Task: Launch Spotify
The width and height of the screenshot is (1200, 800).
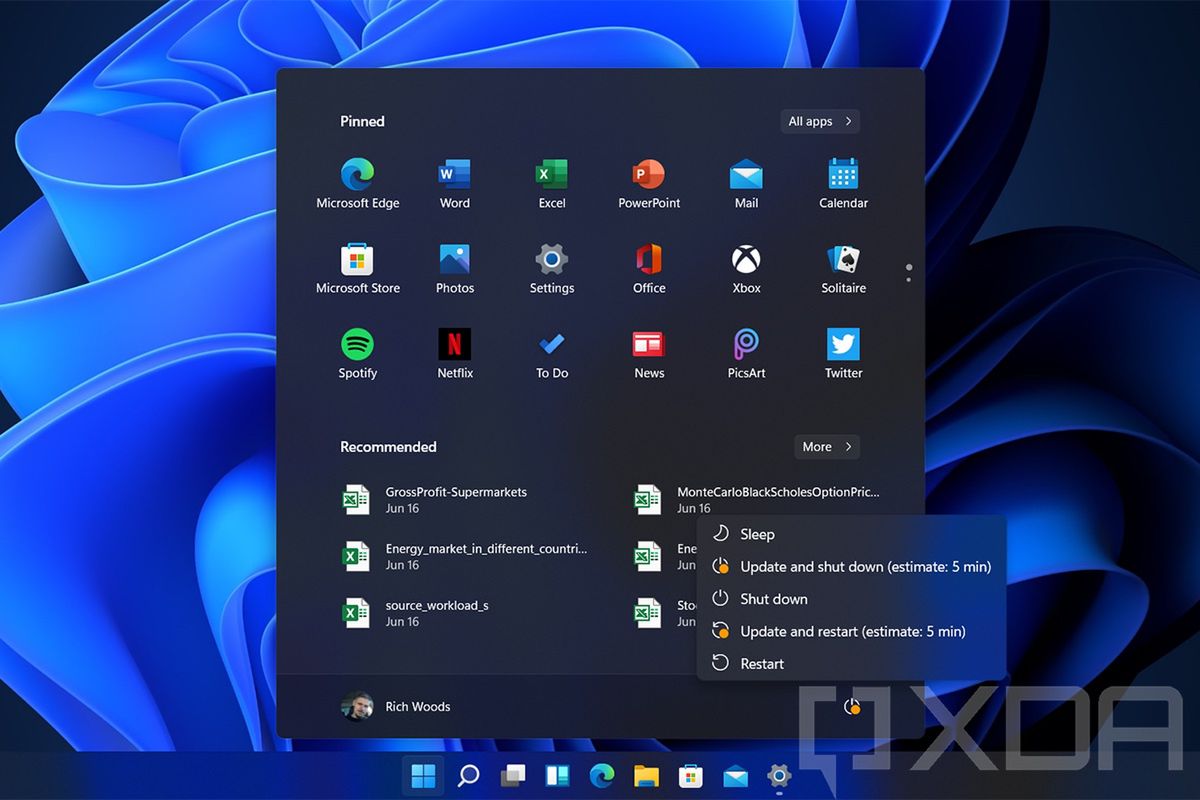Action: click(x=357, y=345)
